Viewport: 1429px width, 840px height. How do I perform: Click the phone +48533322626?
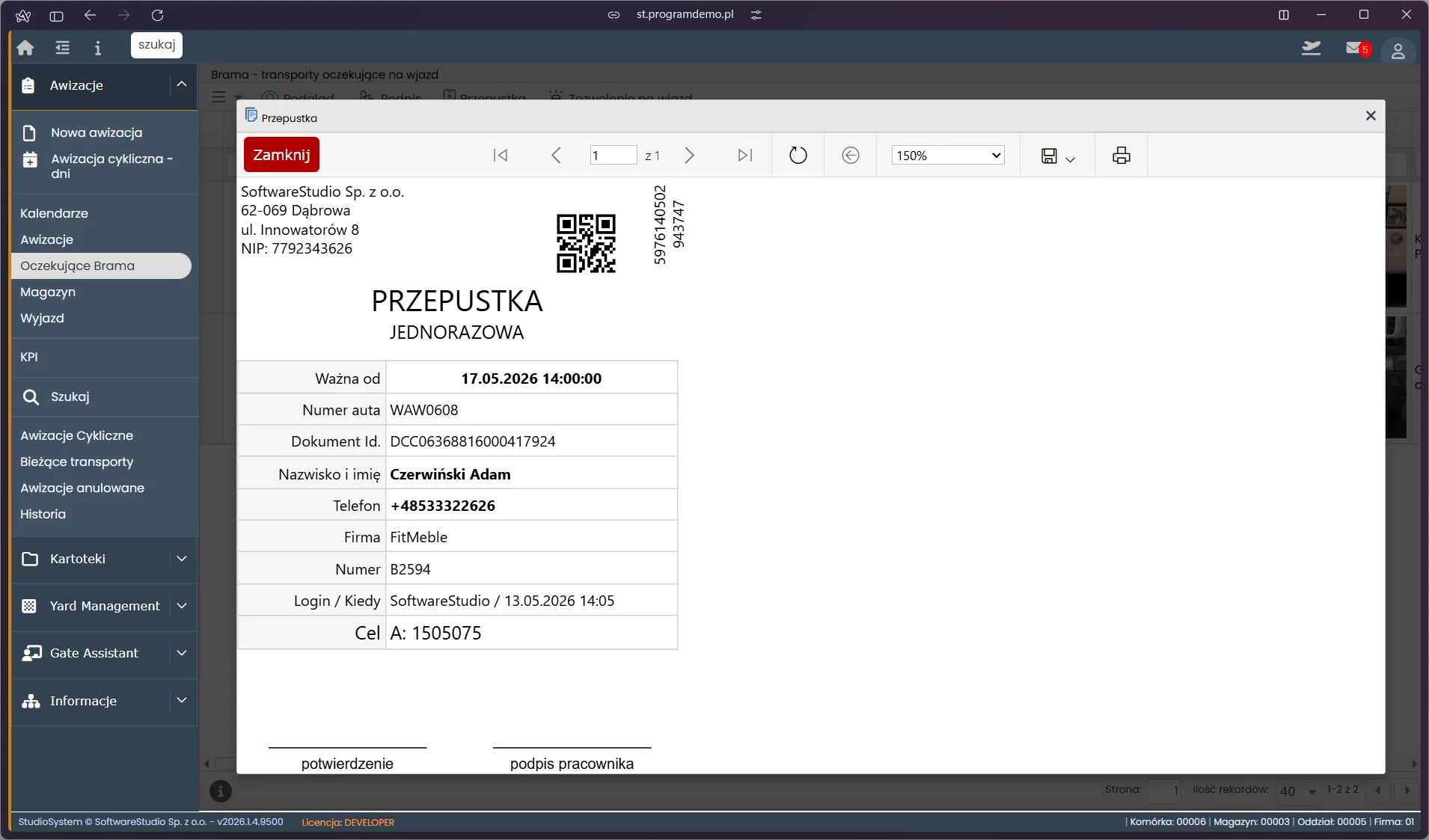(x=443, y=506)
